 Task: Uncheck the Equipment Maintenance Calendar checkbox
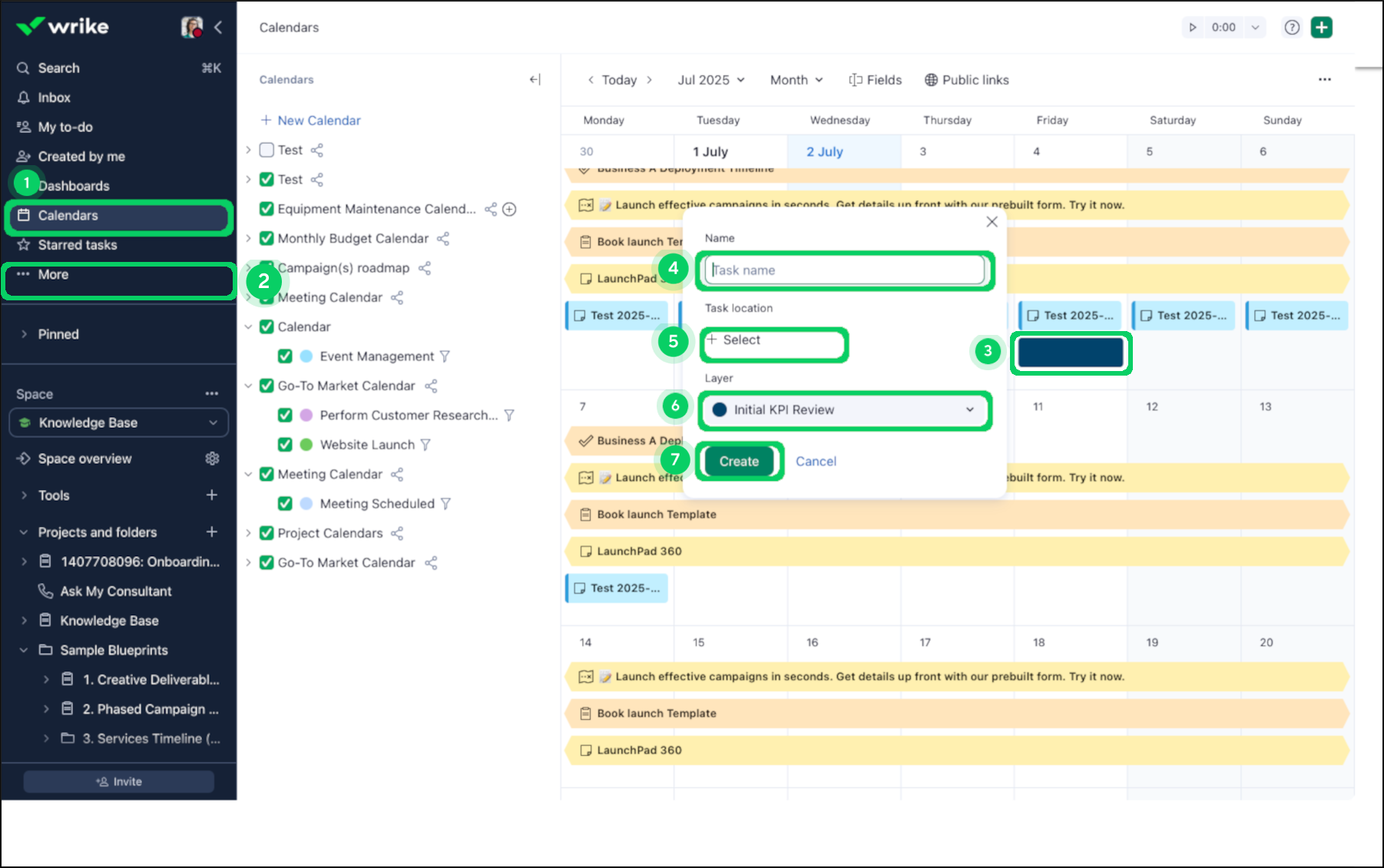click(x=267, y=209)
